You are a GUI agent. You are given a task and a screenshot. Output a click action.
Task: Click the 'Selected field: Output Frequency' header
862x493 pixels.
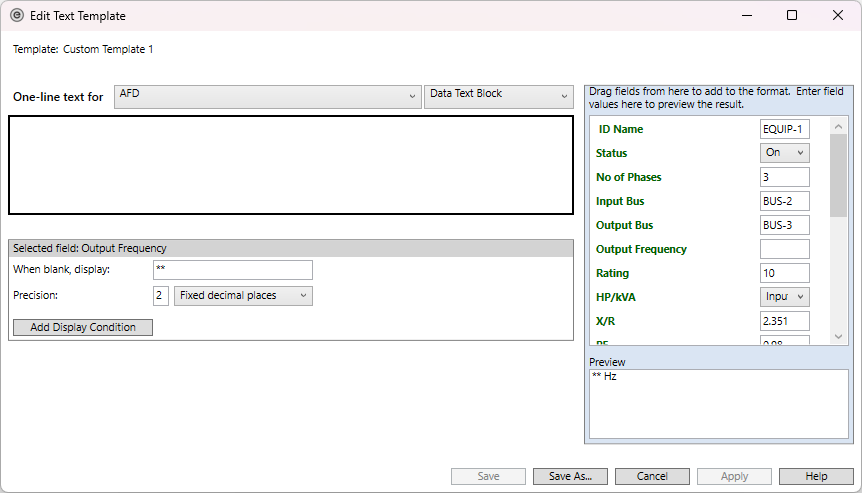coord(291,248)
